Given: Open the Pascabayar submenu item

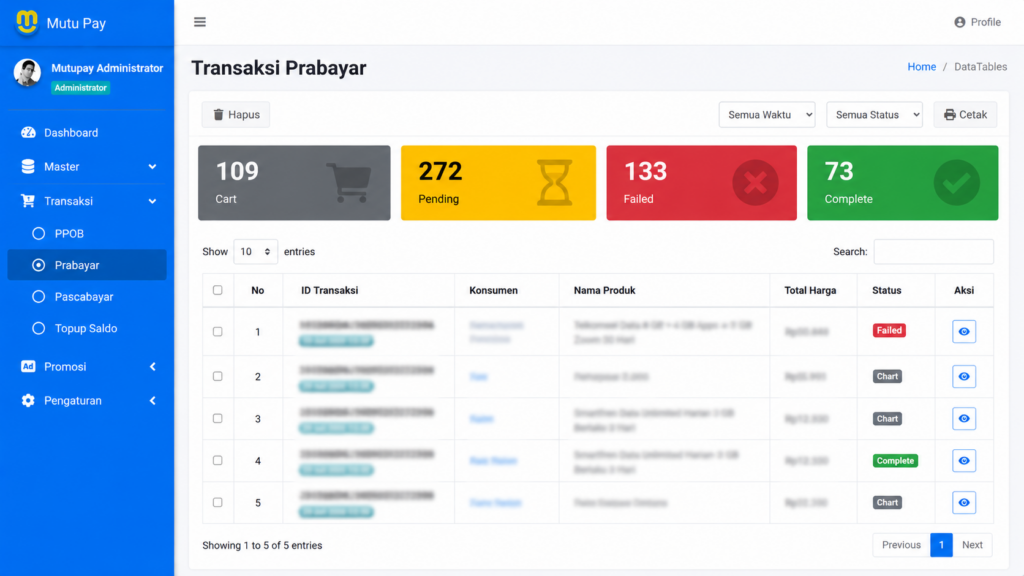Looking at the screenshot, I should (x=87, y=296).
